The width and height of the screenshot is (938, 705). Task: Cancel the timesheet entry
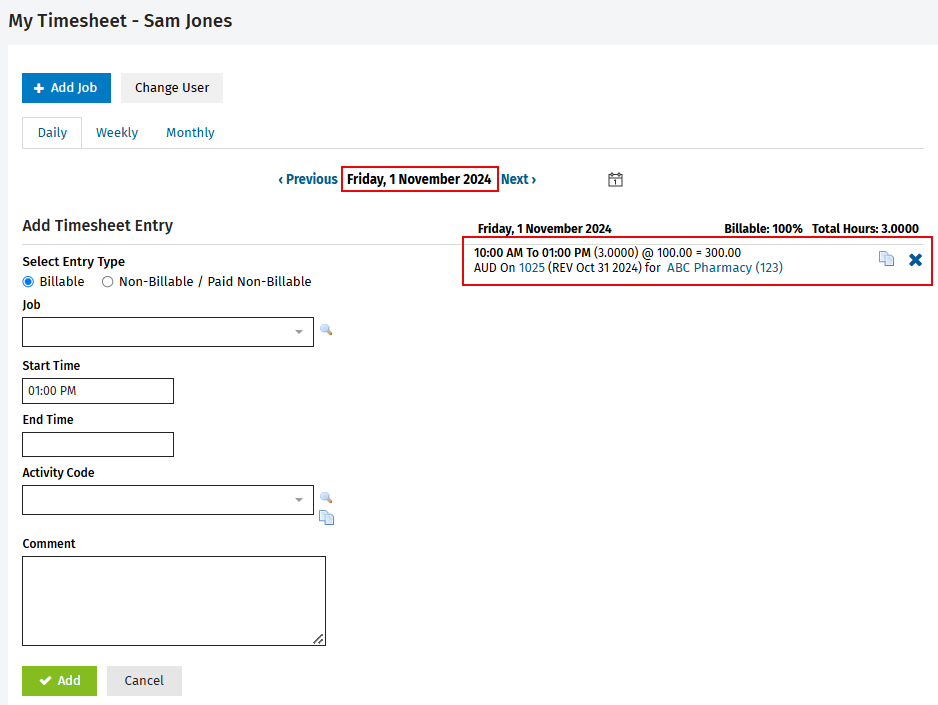144,680
